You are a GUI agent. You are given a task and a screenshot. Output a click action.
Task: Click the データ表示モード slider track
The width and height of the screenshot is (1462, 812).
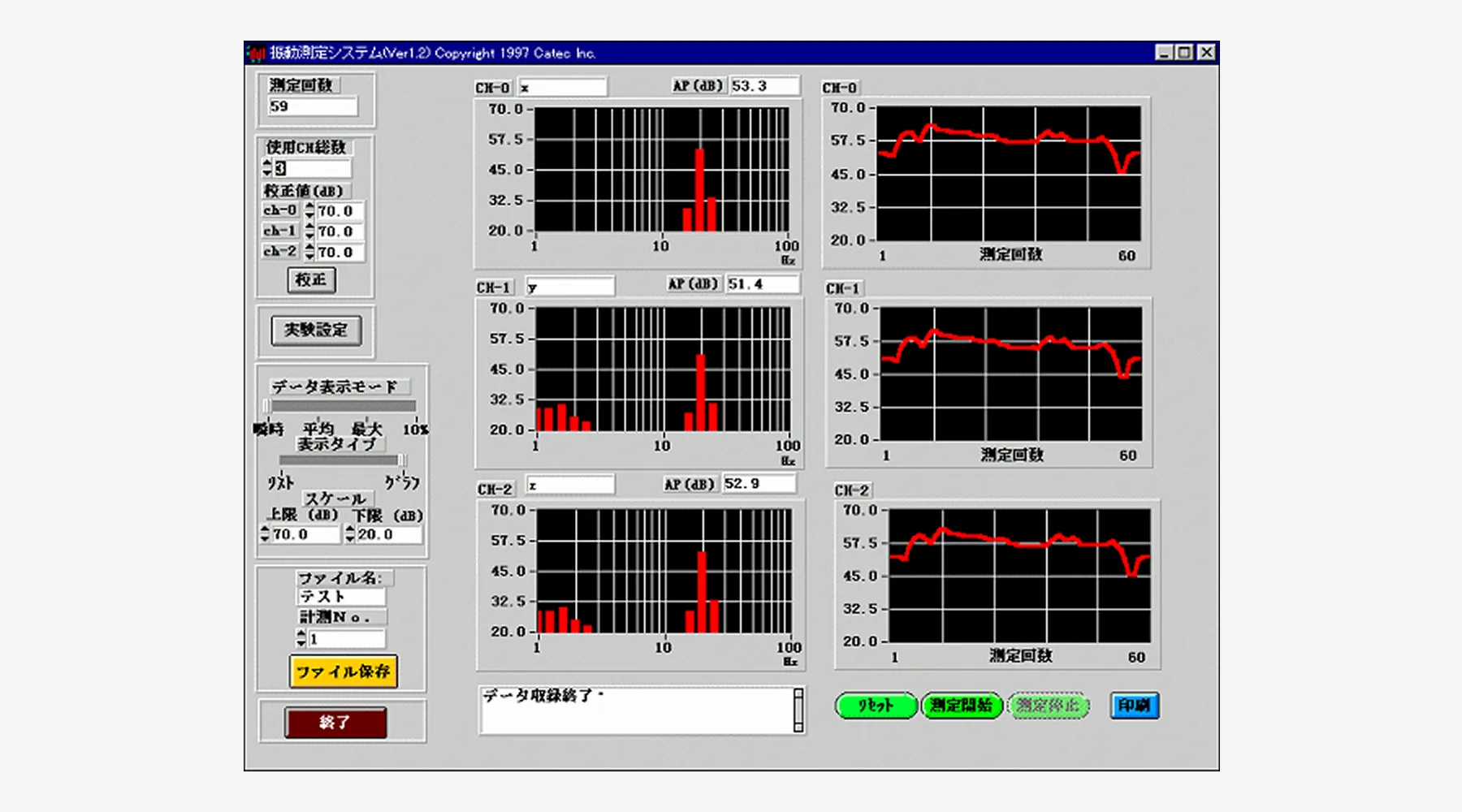coord(343,406)
